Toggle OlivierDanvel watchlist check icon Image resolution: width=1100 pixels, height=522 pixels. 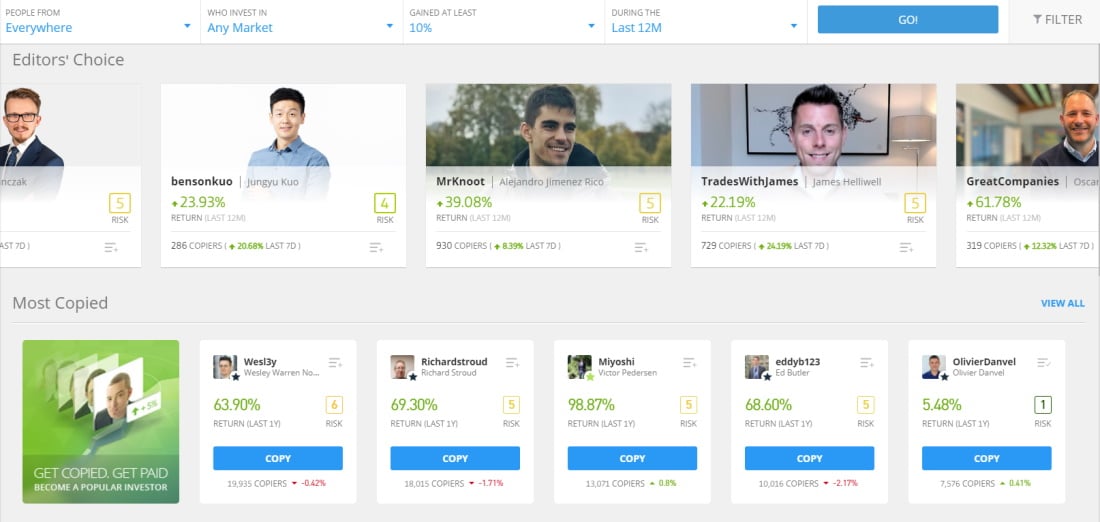point(1044,363)
